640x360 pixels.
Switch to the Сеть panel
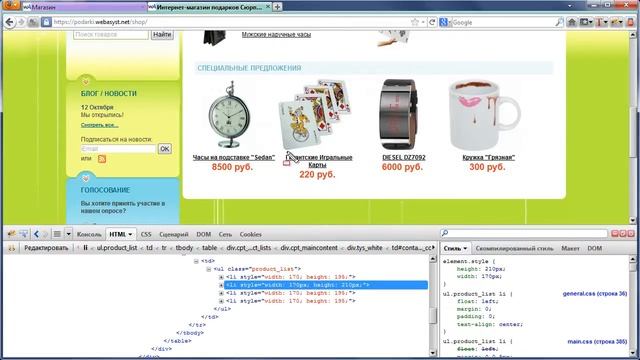(225, 234)
